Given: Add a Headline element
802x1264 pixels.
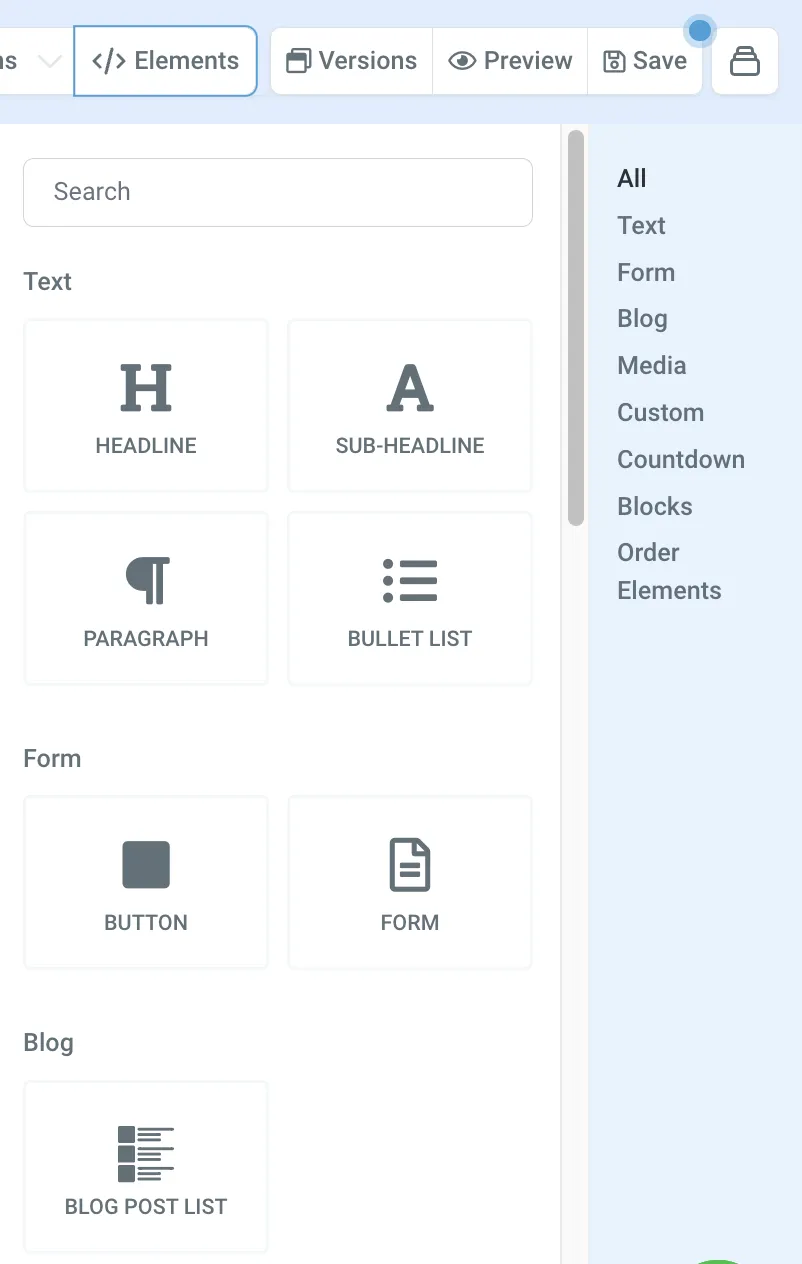Looking at the screenshot, I should point(146,406).
